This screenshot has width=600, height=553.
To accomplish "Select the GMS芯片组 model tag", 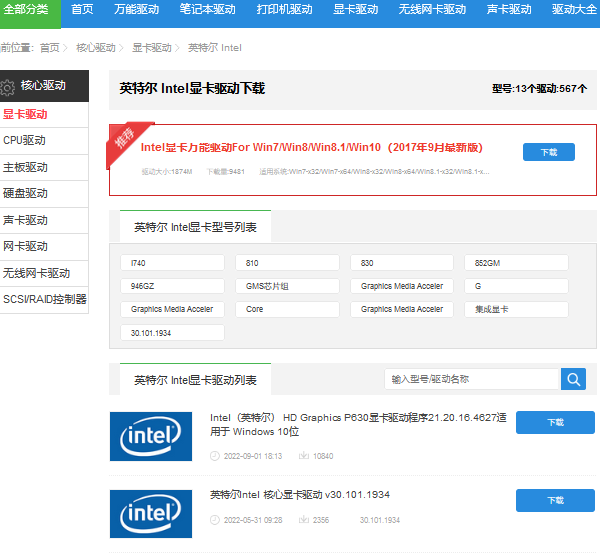I will [x=292, y=286].
